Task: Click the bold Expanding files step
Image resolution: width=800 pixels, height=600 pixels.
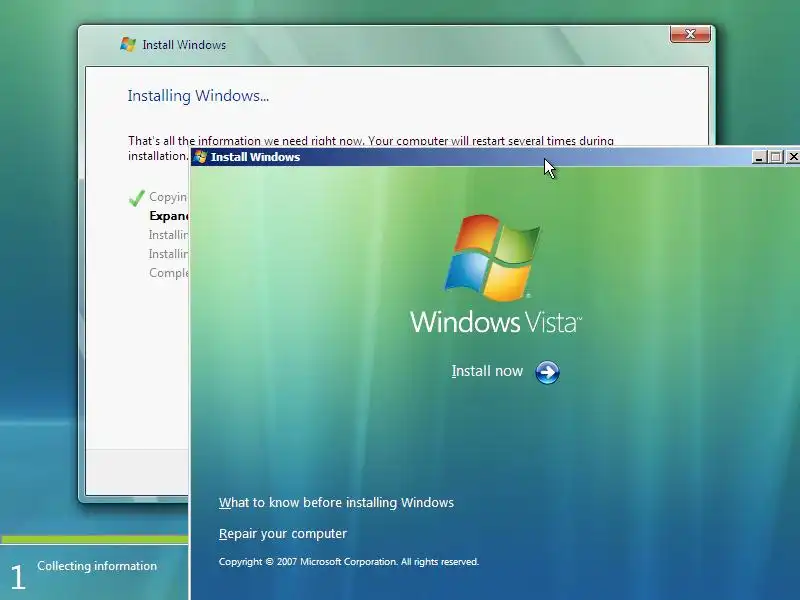Action: pos(169,216)
